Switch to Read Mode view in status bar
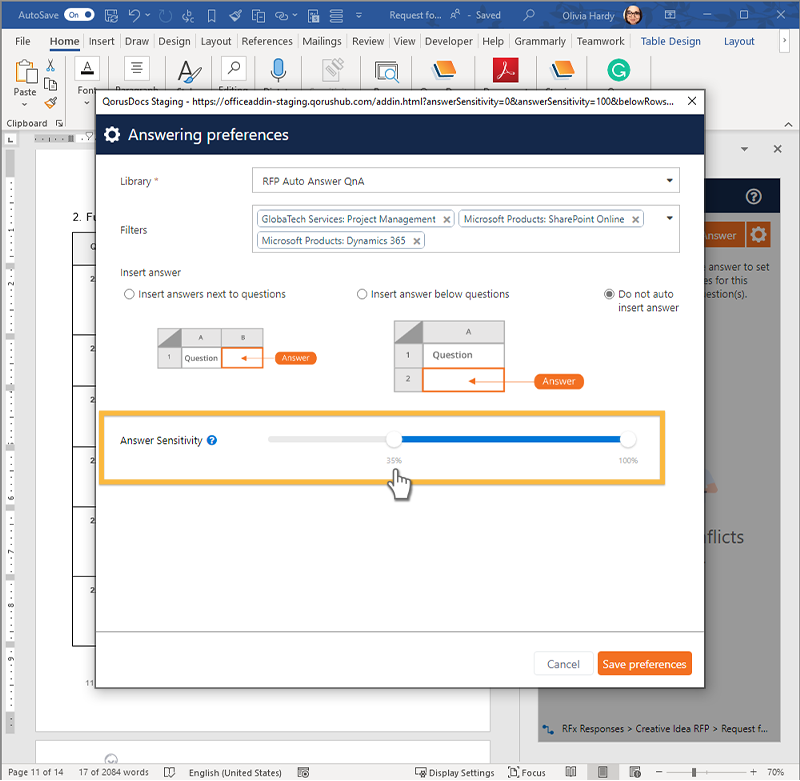800x781 pixels. pyautogui.click(x=570, y=772)
